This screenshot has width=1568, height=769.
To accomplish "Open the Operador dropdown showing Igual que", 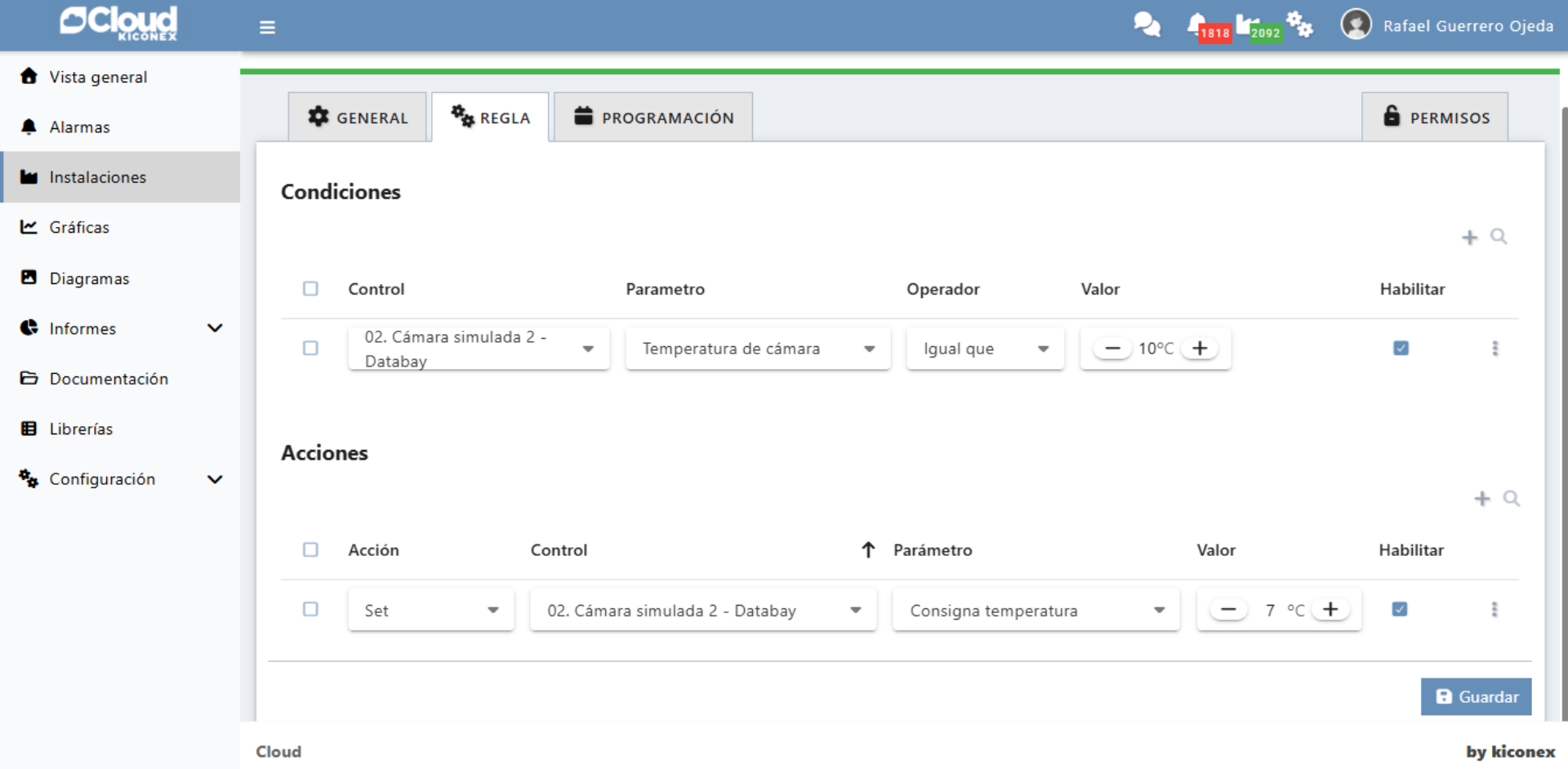I will (x=985, y=349).
